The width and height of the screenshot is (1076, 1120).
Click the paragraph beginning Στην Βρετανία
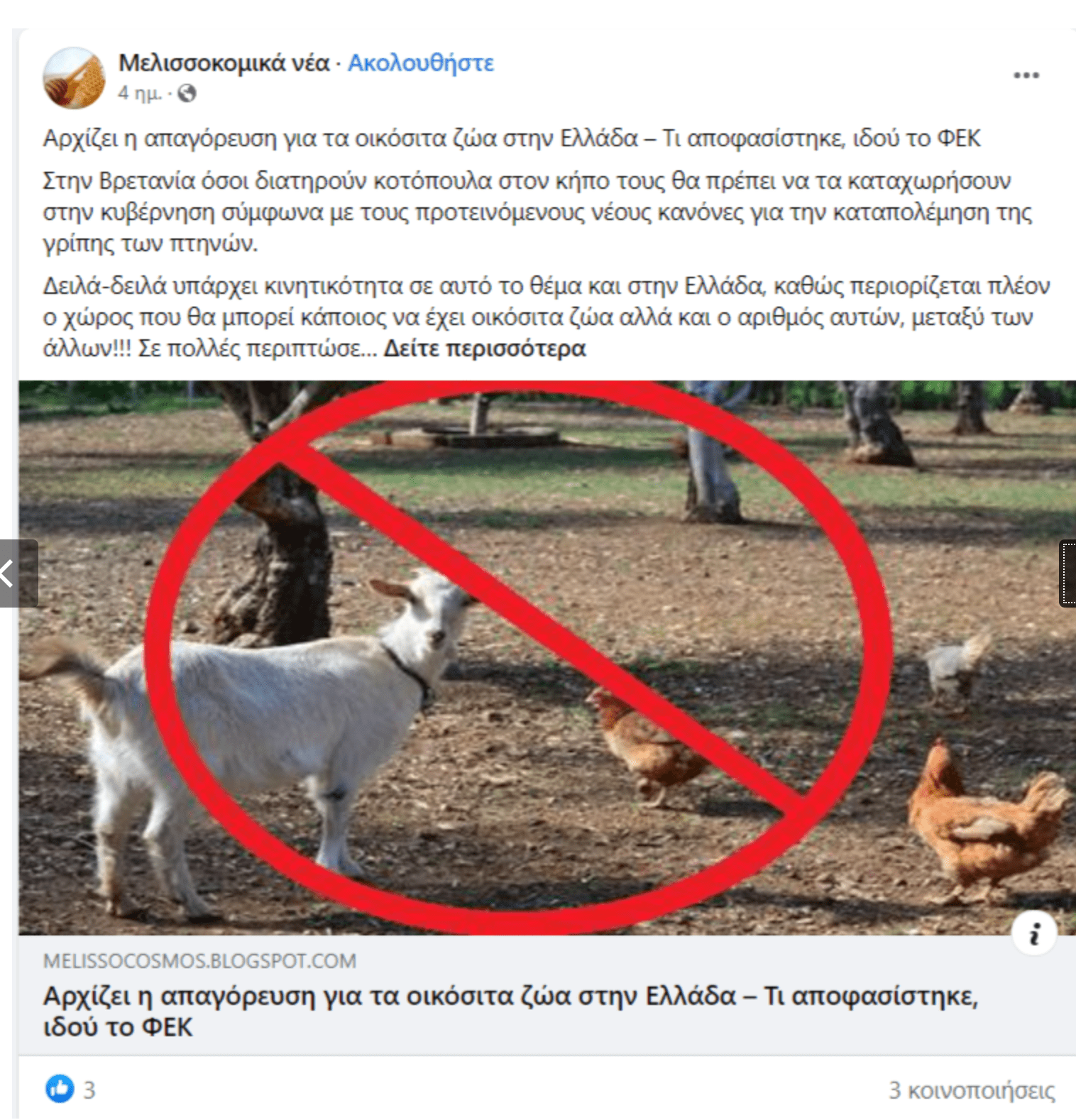coord(537,212)
